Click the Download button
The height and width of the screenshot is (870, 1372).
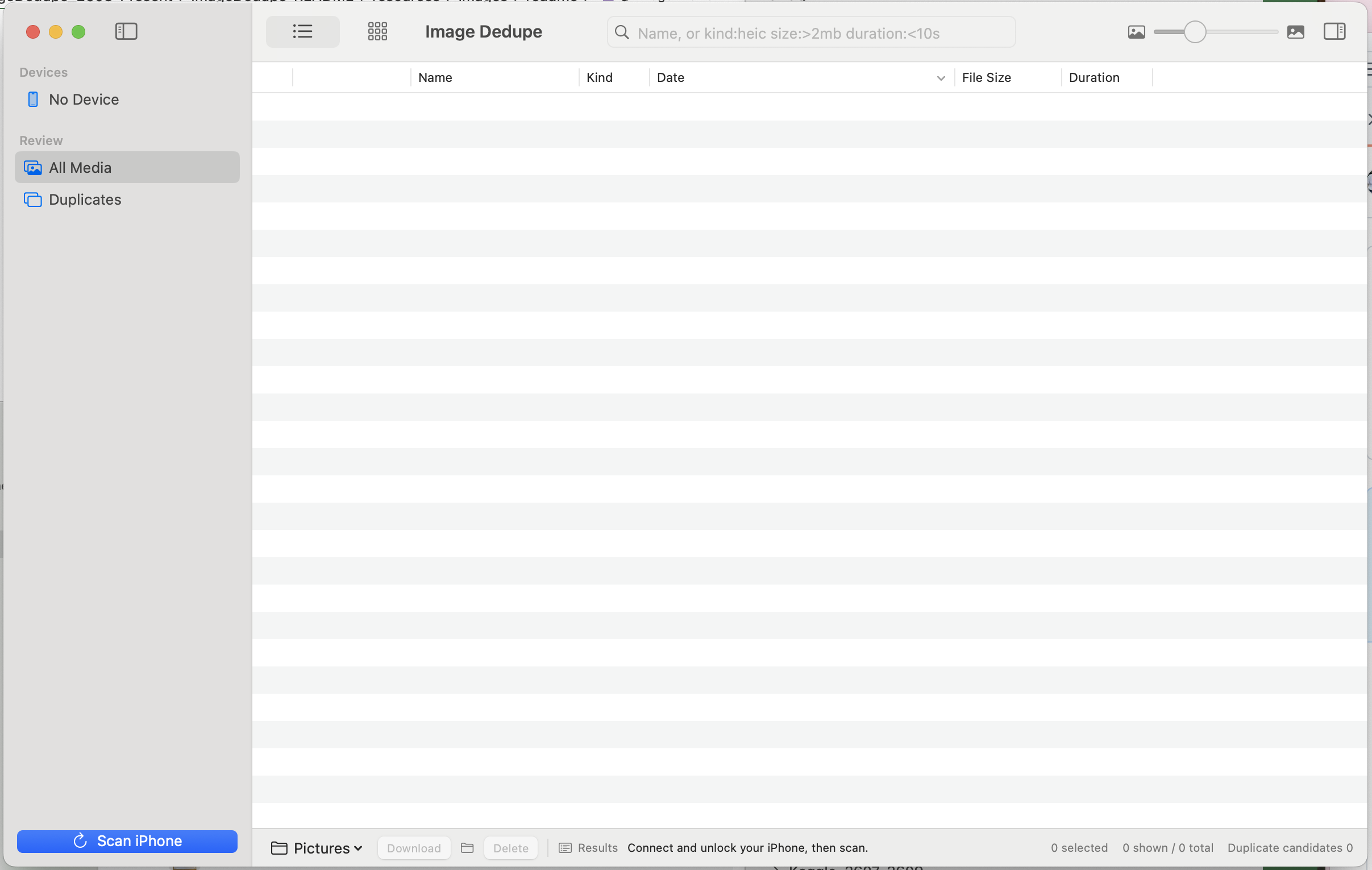coord(414,848)
